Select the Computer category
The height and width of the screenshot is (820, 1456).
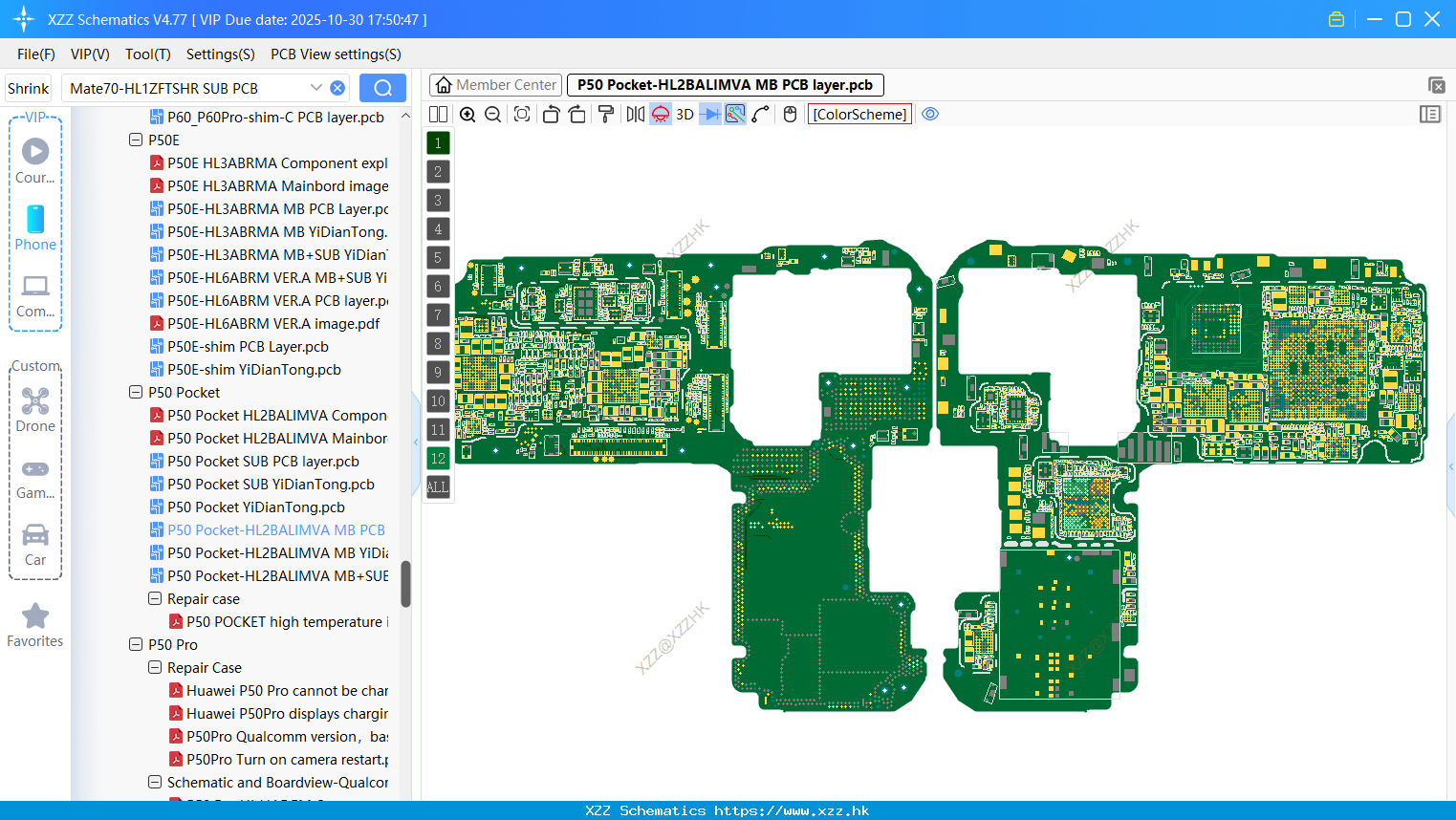click(x=35, y=295)
